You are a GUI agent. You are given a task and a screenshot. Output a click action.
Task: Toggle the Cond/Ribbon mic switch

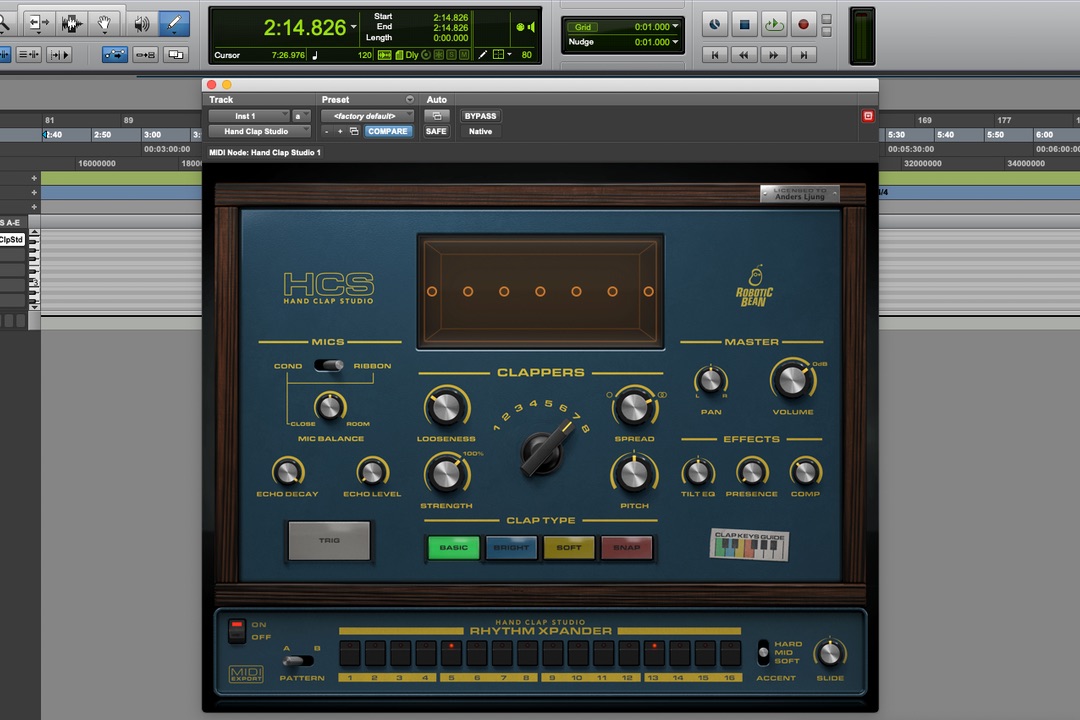pyautogui.click(x=329, y=366)
